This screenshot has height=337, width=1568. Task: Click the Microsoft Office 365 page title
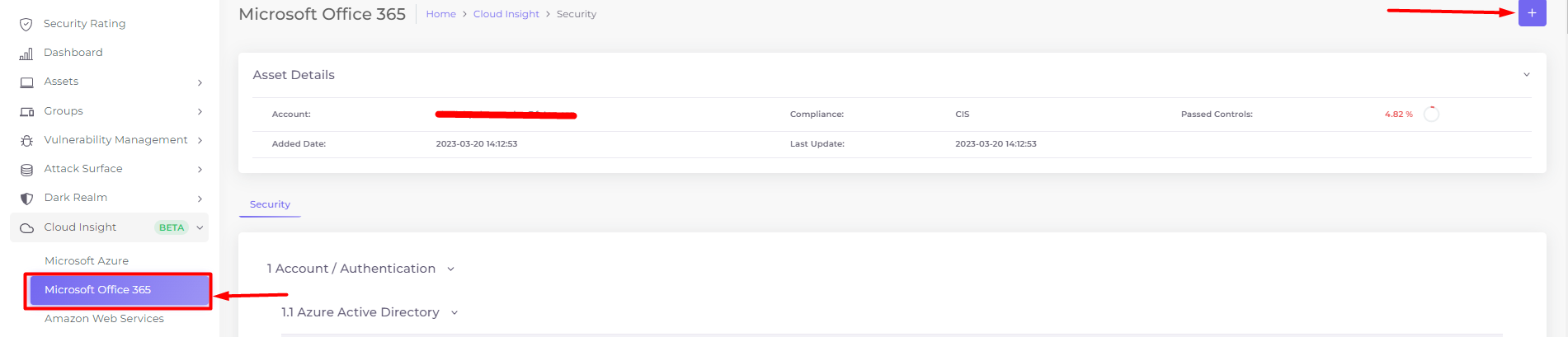click(322, 14)
